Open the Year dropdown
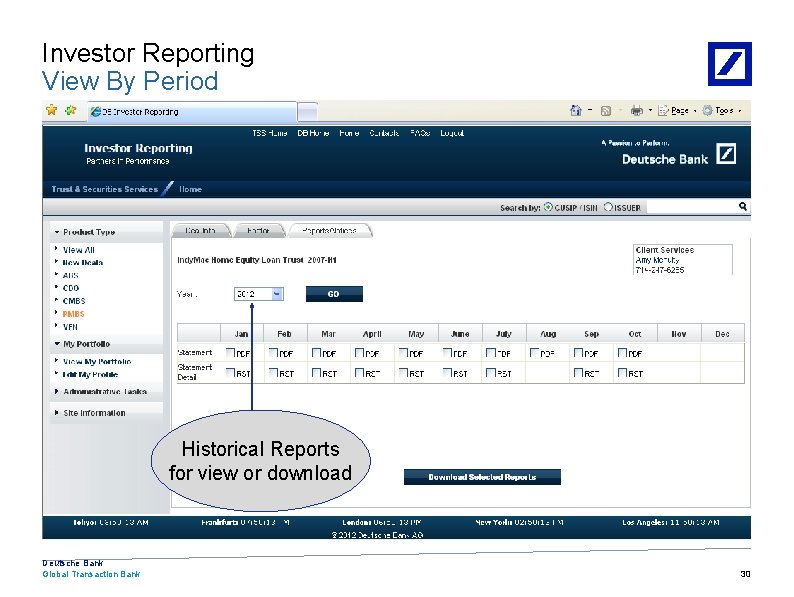Screen dimensions: 794x597 point(259,294)
